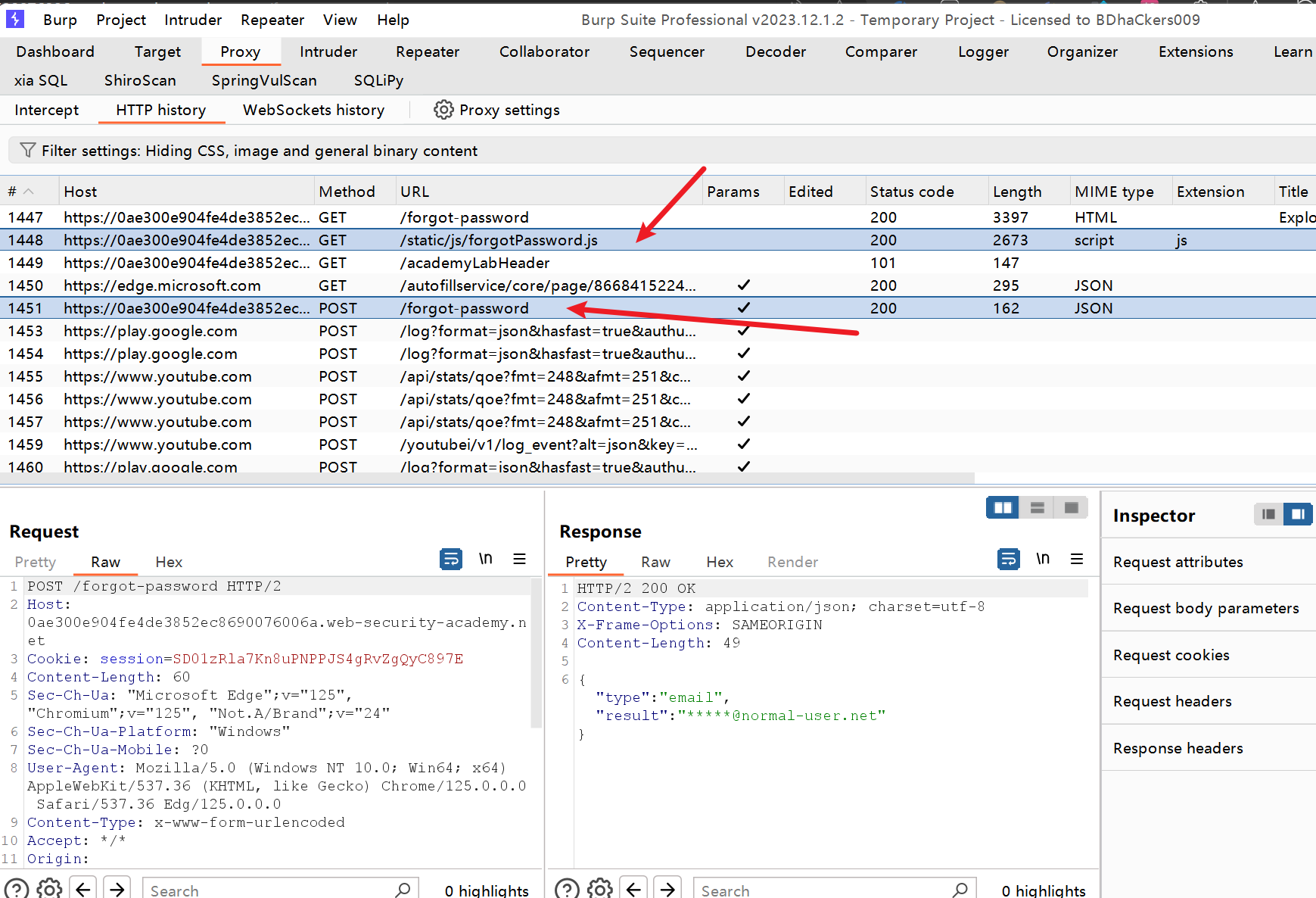Viewport: 1316px width, 898px height.
Task: Show non-printable characters with the \n icon
Action: (486, 559)
